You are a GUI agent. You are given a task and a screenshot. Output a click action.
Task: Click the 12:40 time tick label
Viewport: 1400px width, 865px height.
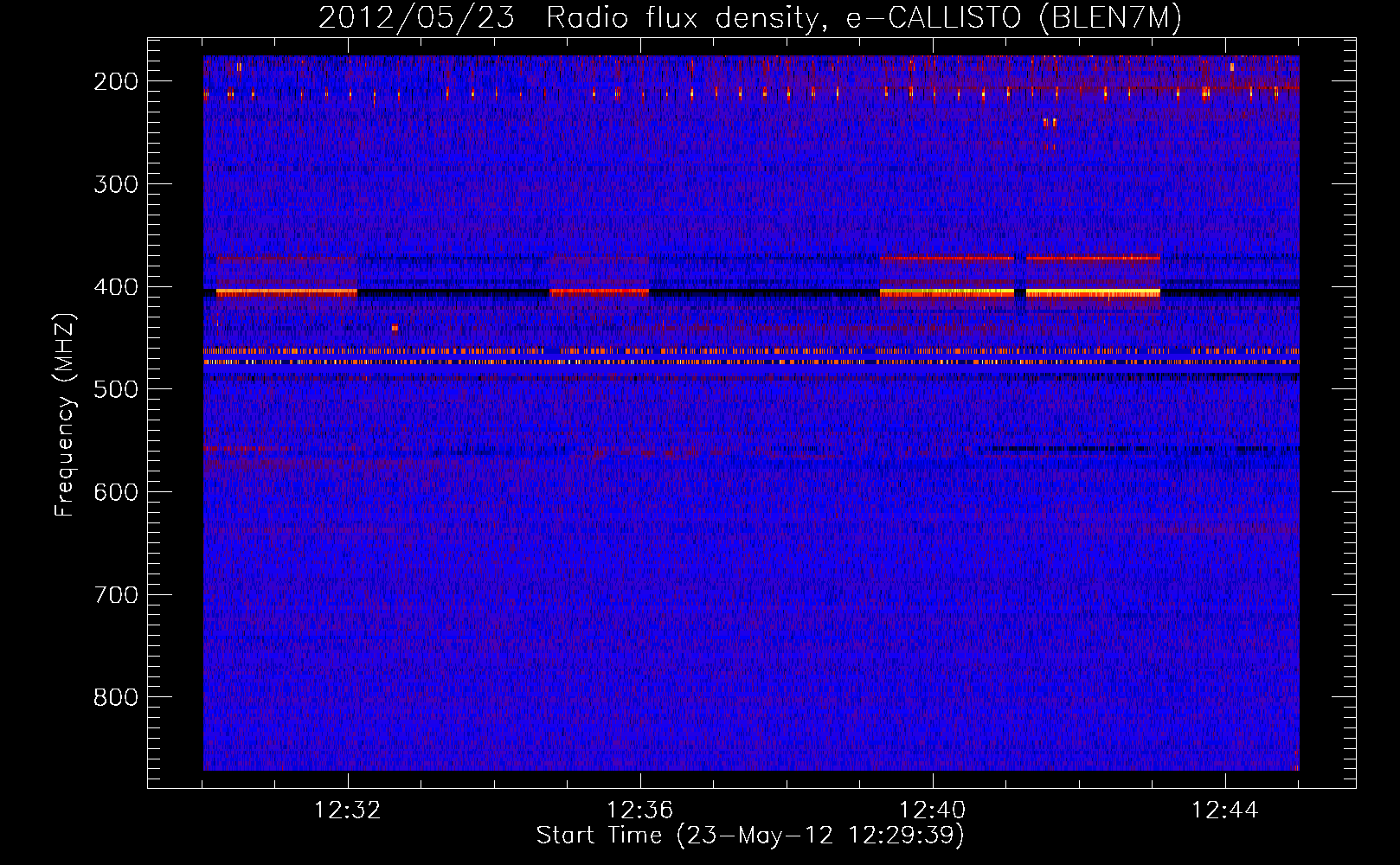(x=933, y=811)
